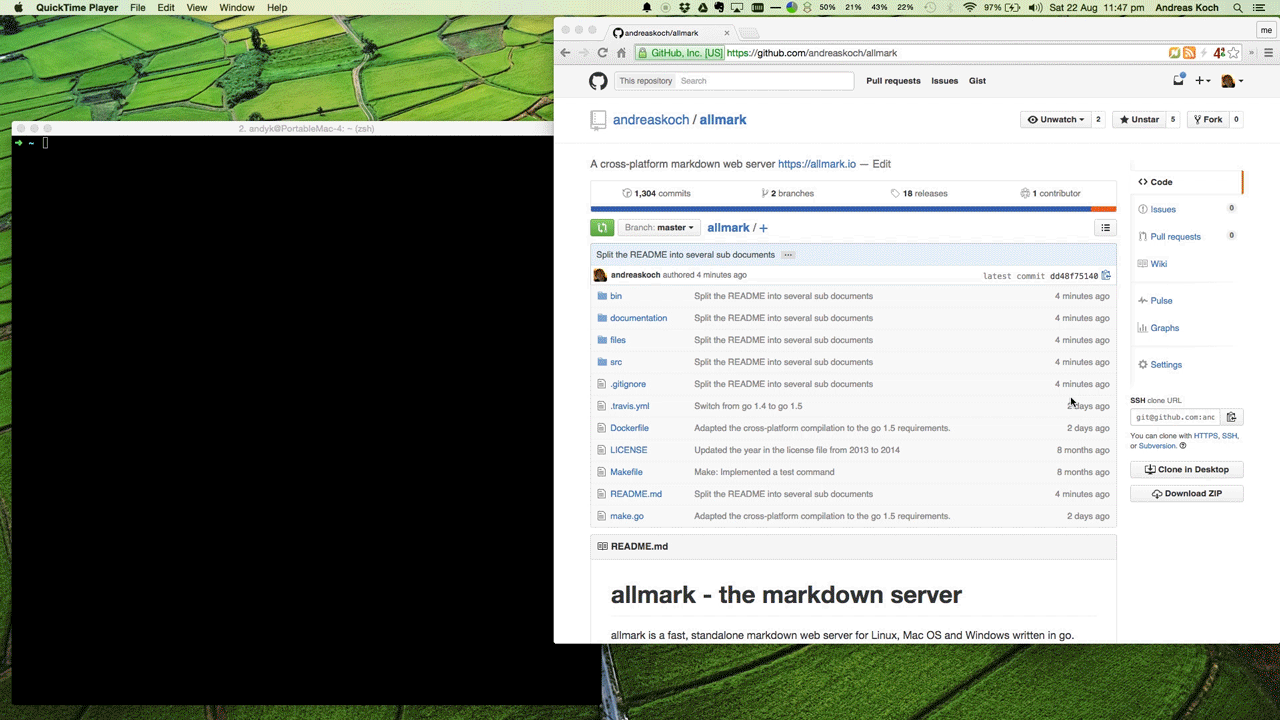
Task: Open the Makefile
Action: pyautogui.click(x=626, y=472)
